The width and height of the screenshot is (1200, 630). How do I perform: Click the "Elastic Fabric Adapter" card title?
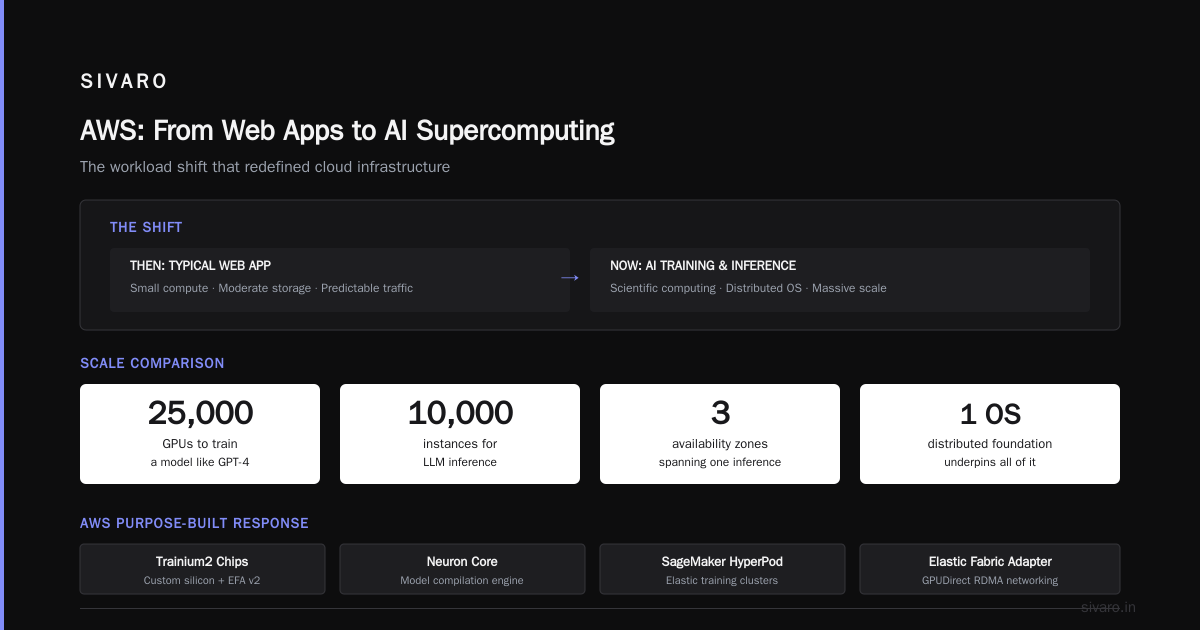[x=990, y=562]
